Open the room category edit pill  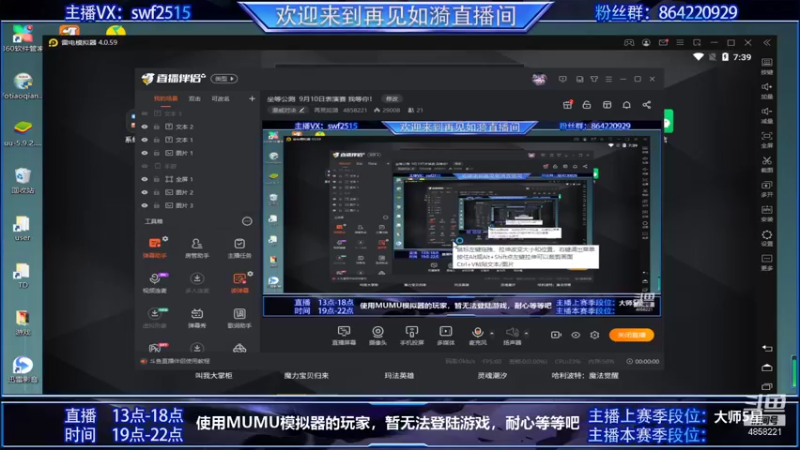click(x=288, y=110)
